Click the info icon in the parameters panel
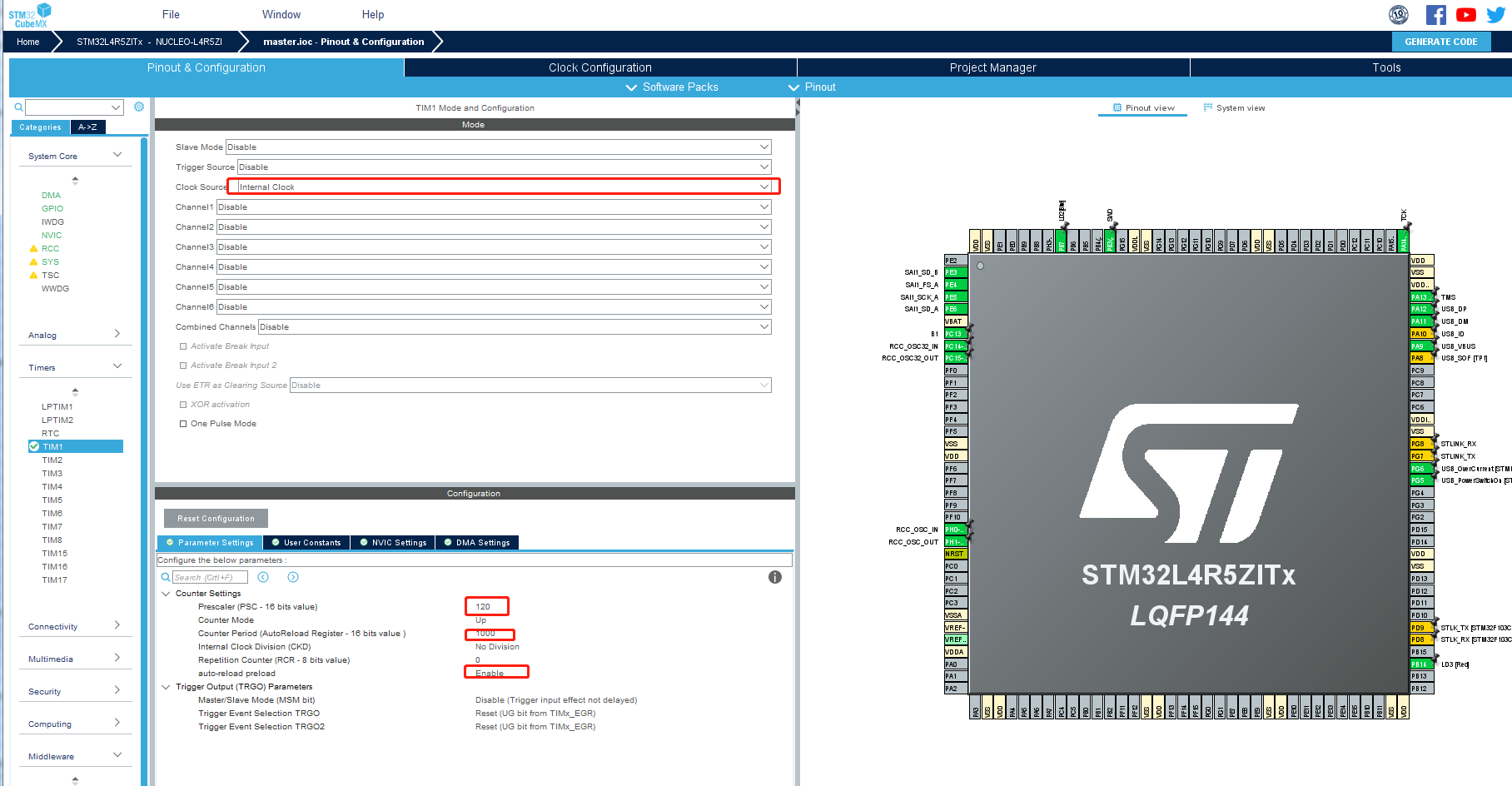Image resolution: width=1512 pixels, height=786 pixels. [x=774, y=576]
